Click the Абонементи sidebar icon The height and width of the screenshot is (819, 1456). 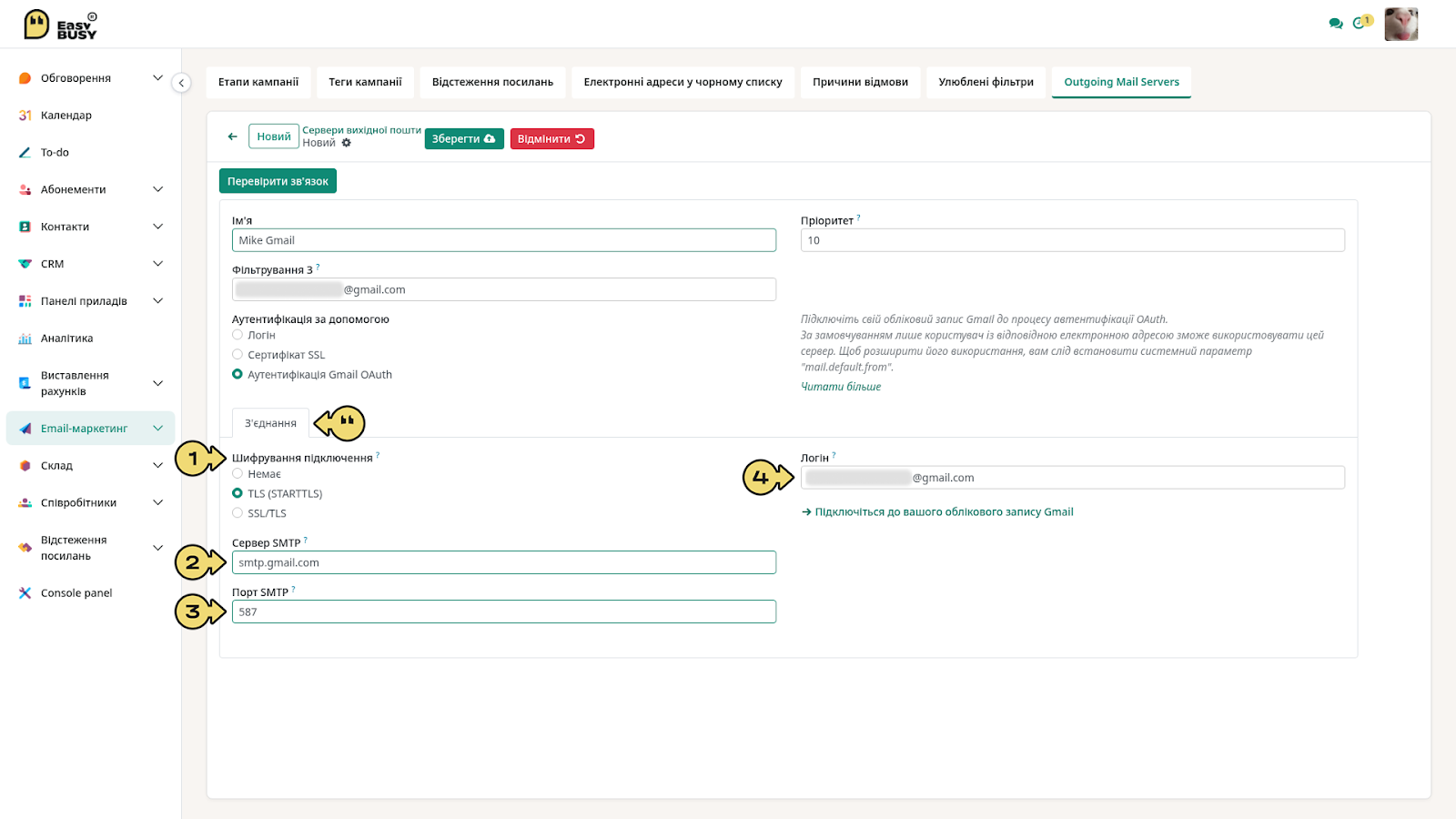pos(25,190)
